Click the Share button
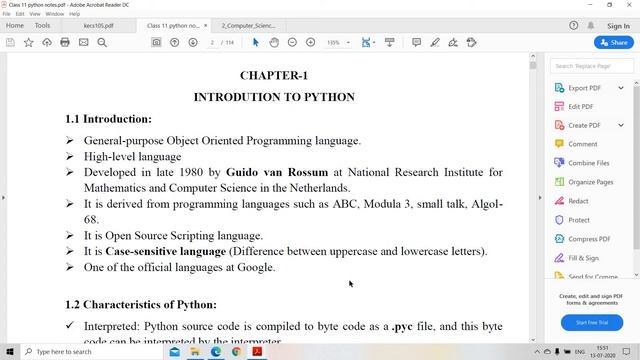This screenshot has height=360, width=640. pos(614,42)
